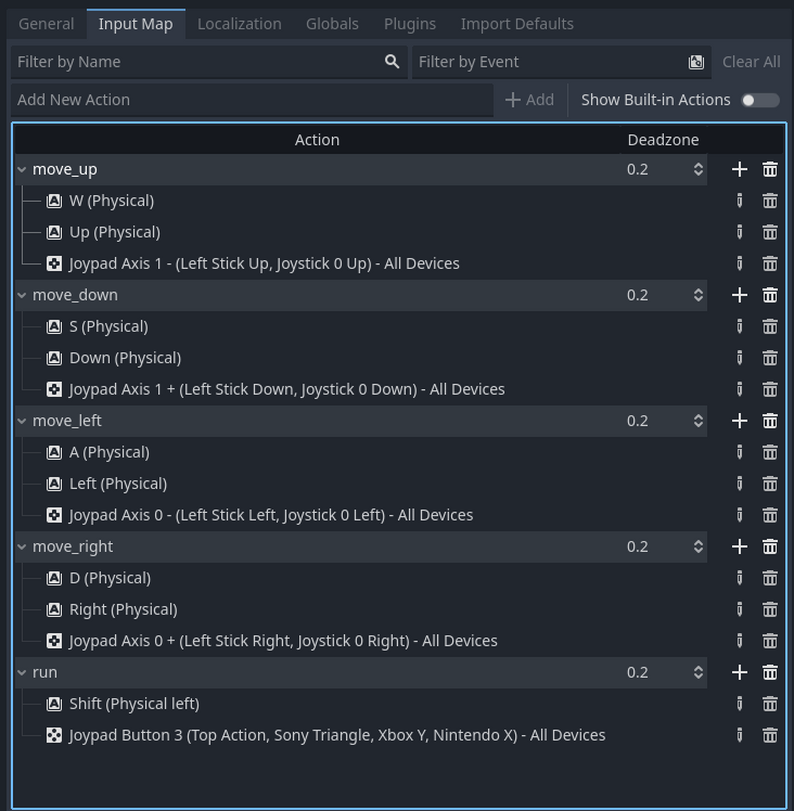This screenshot has width=794, height=811.
Task: Delete the move_down action
Action: click(x=770, y=295)
